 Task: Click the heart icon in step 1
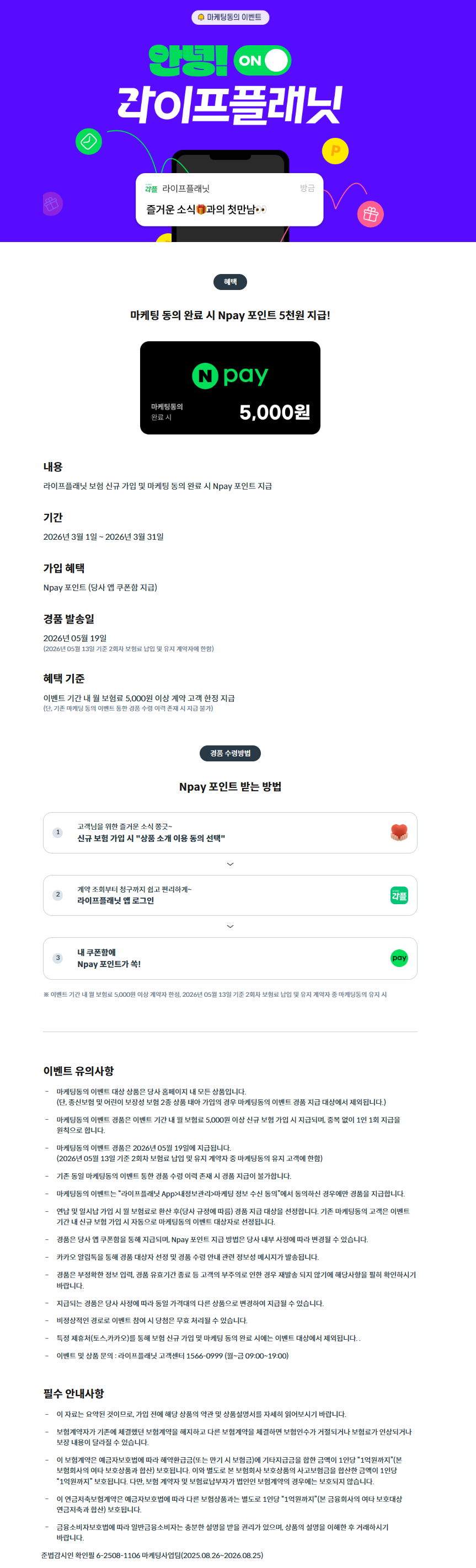point(399,832)
